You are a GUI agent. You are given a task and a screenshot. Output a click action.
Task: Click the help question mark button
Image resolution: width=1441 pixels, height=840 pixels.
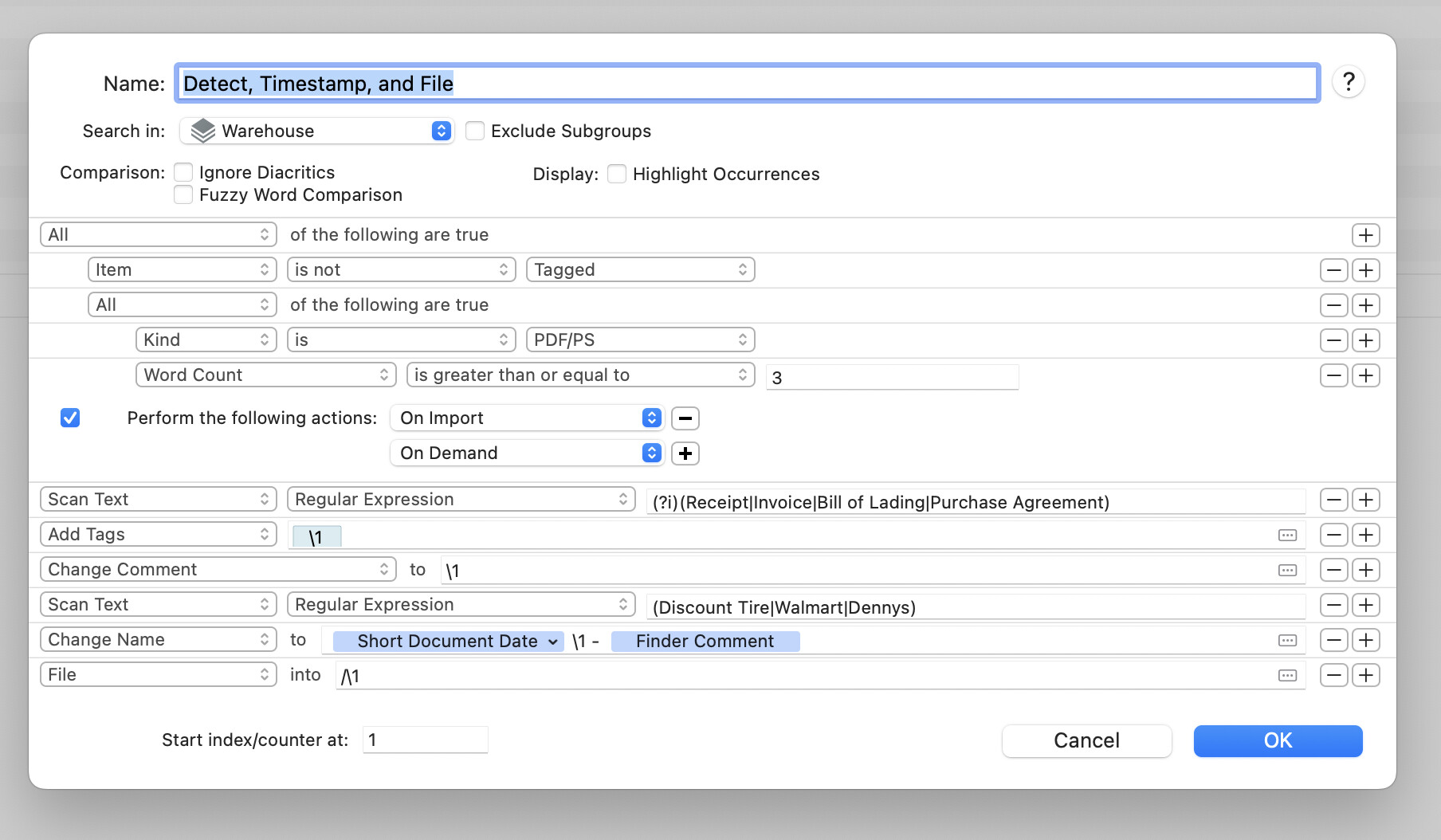pos(1348,82)
